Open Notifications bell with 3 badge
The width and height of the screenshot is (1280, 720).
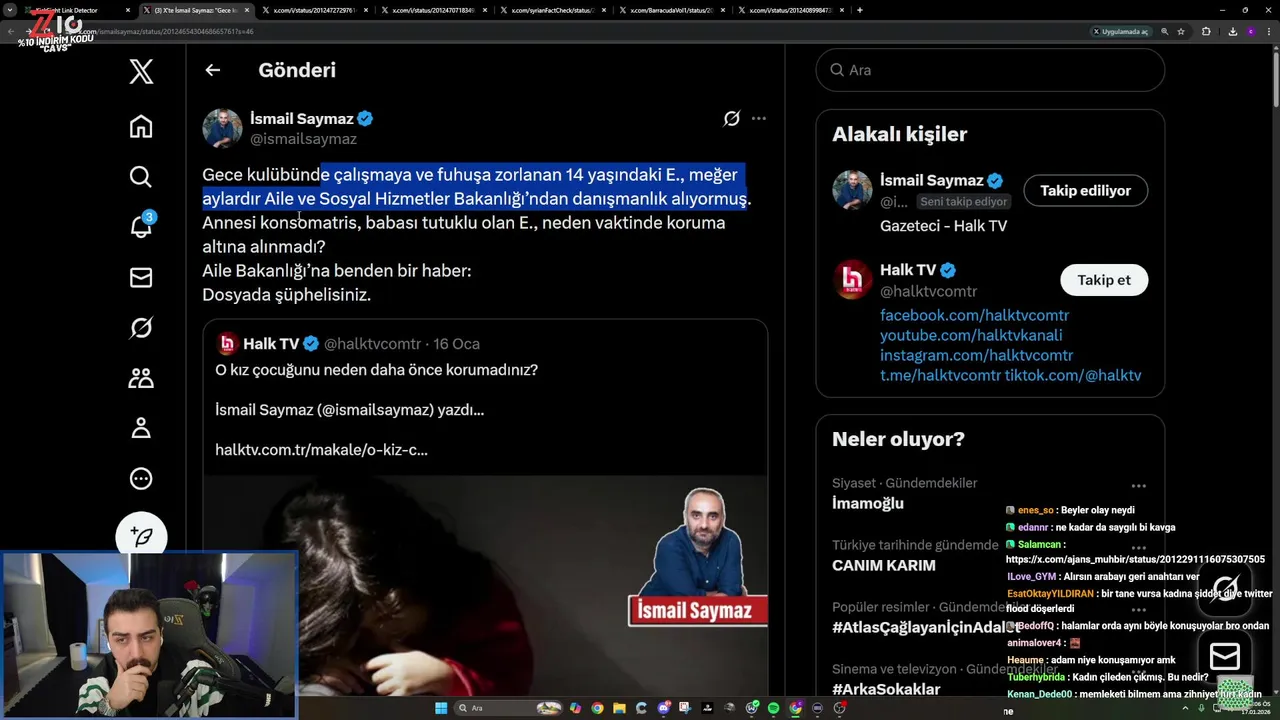(x=141, y=226)
